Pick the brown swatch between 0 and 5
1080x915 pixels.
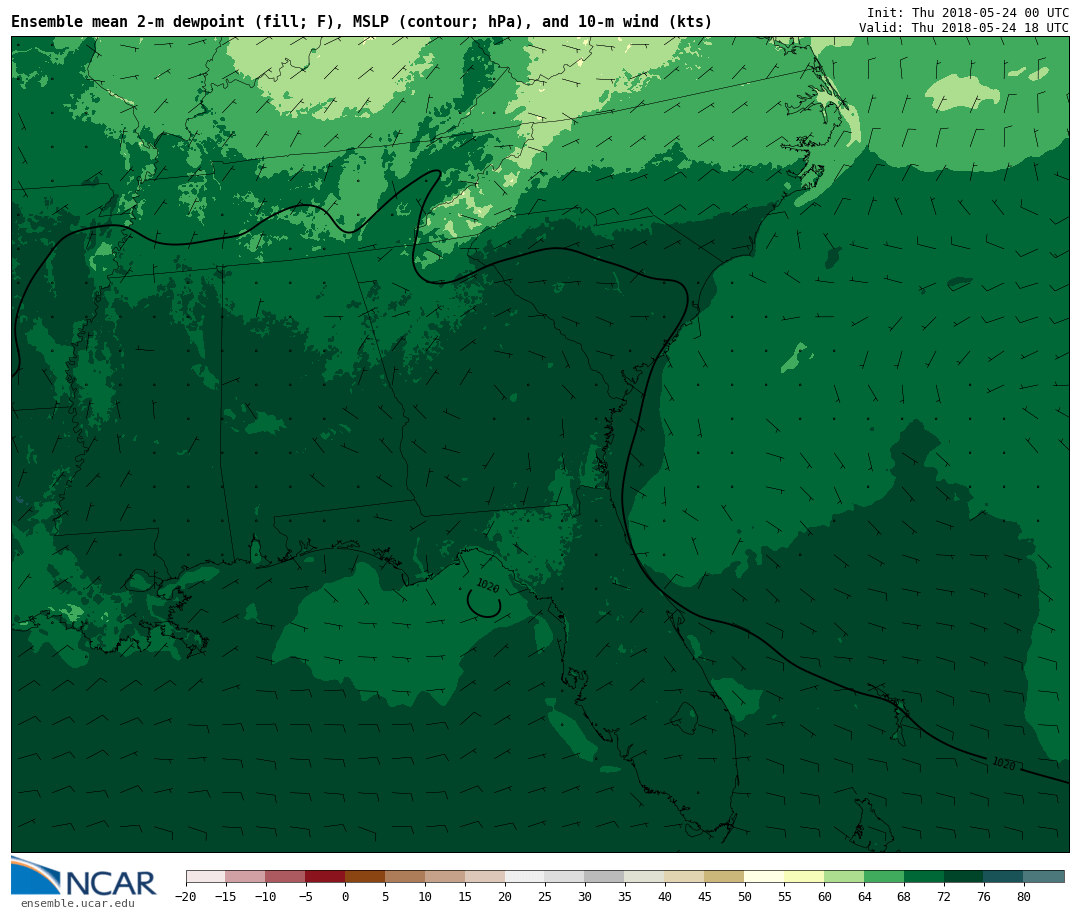coord(365,877)
